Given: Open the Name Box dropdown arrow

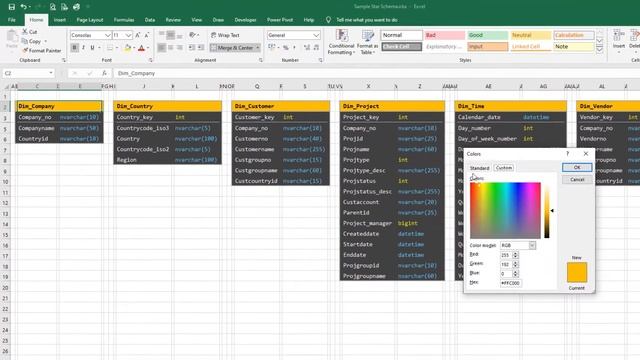Looking at the screenshot, I should click(51, 73).
